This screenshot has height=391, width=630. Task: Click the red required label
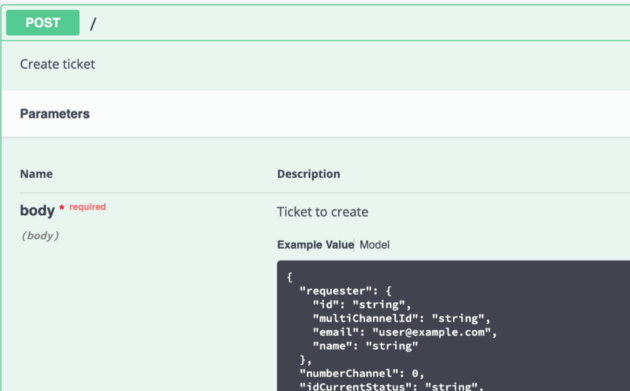(x=87, y=207)
